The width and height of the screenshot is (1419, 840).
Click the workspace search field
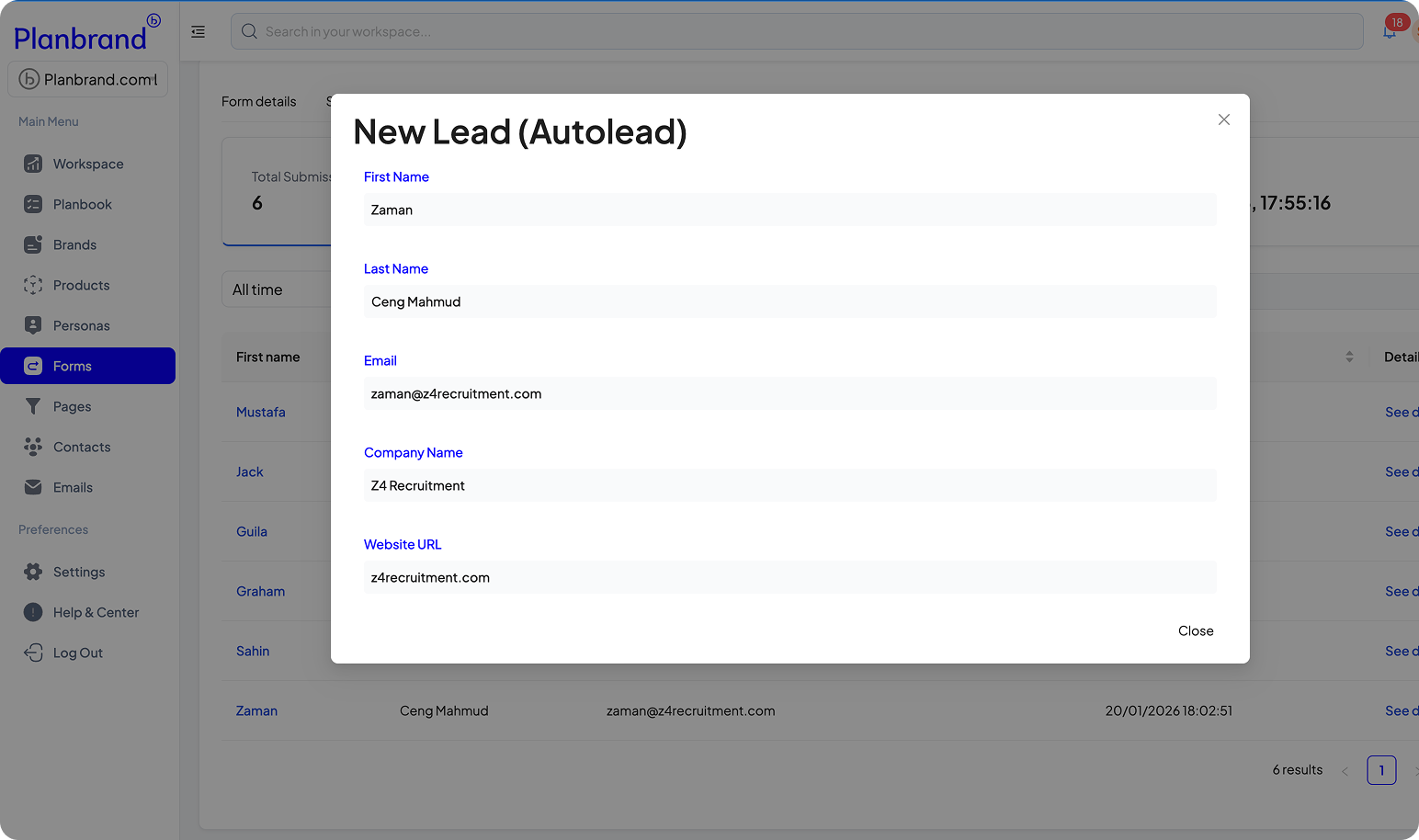coord(796,31)
